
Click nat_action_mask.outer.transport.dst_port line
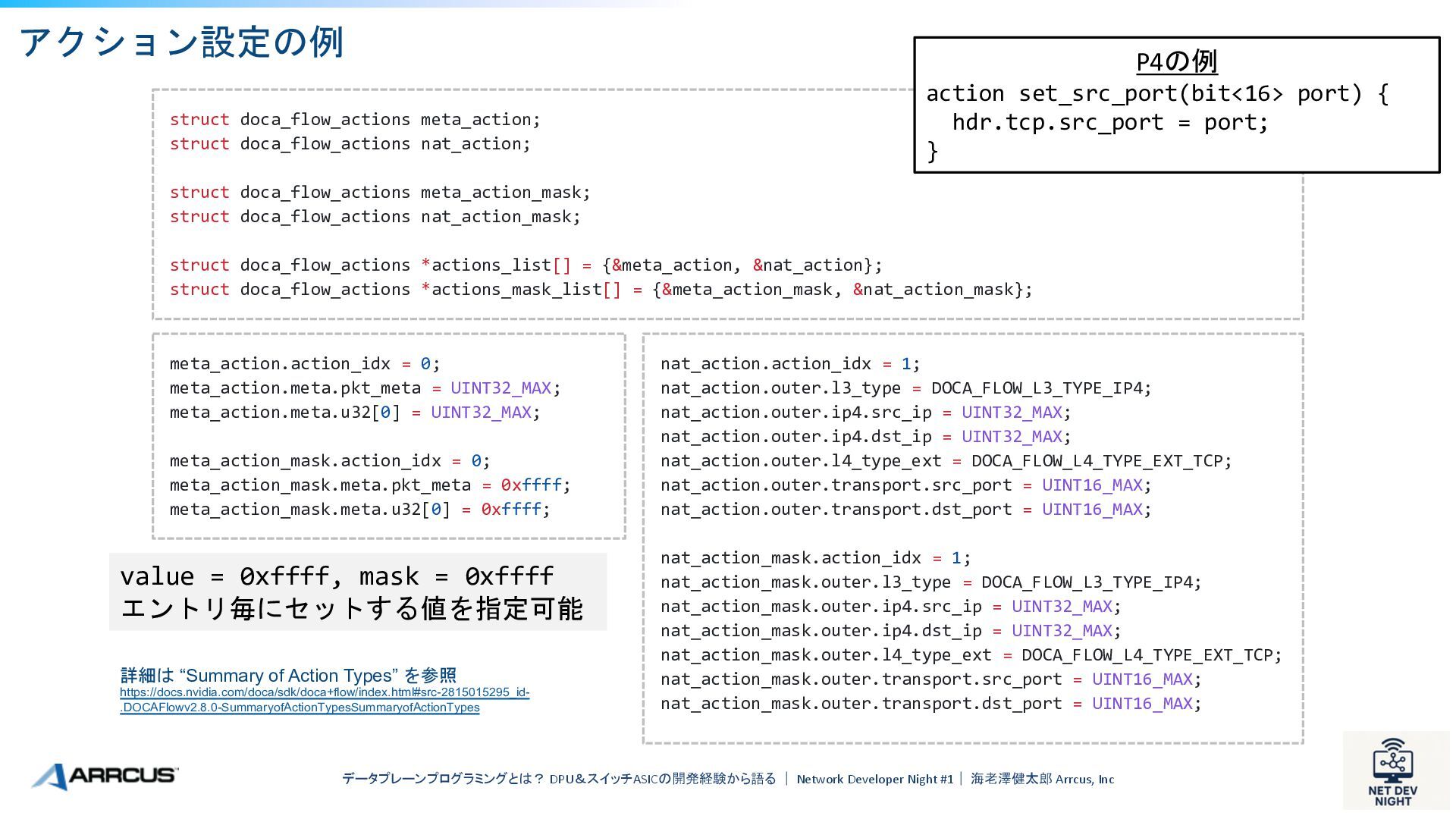tap(930, 704)
